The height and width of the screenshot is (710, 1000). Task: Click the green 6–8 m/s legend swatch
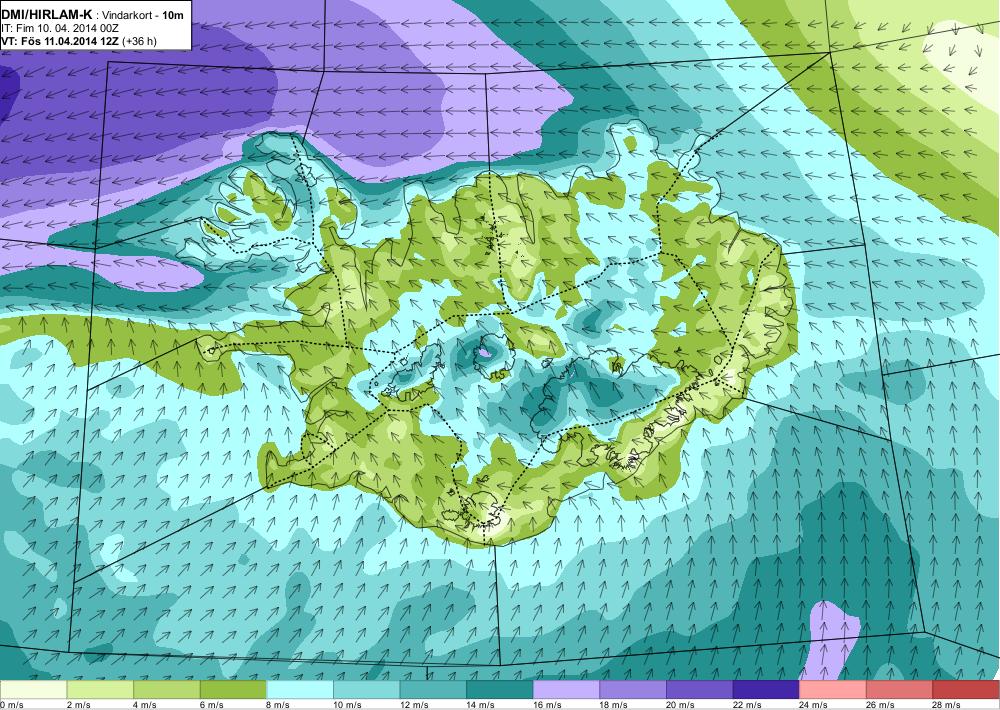coord(233,690)
